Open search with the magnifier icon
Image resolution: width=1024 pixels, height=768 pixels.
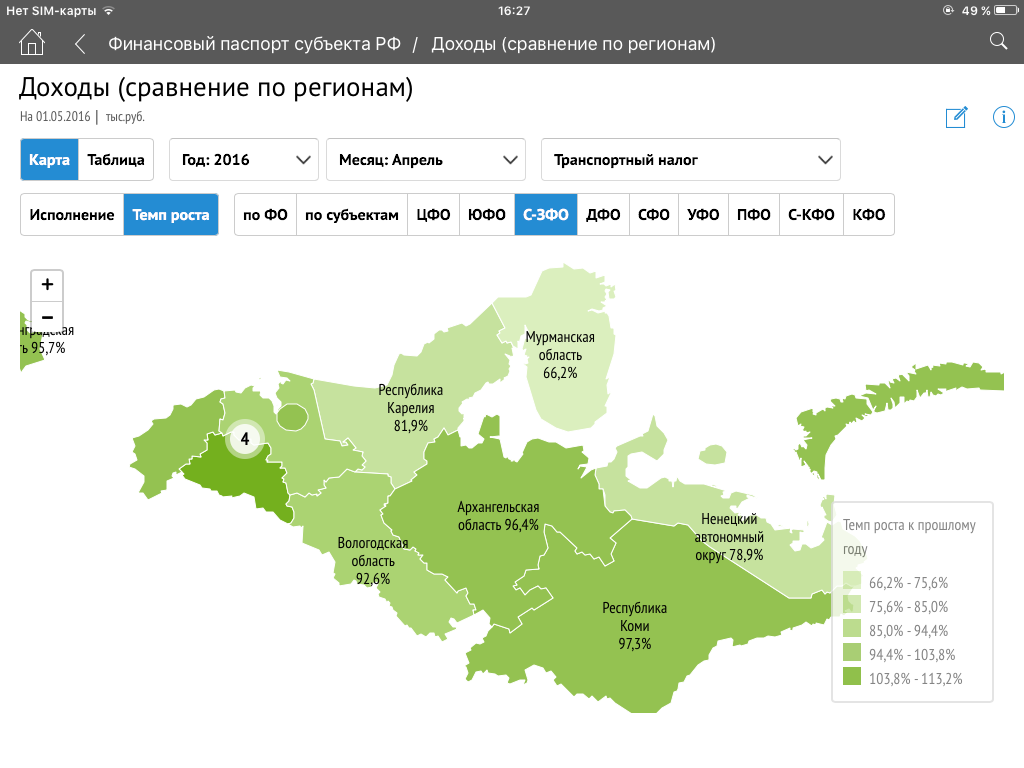[x=997, y=41]
